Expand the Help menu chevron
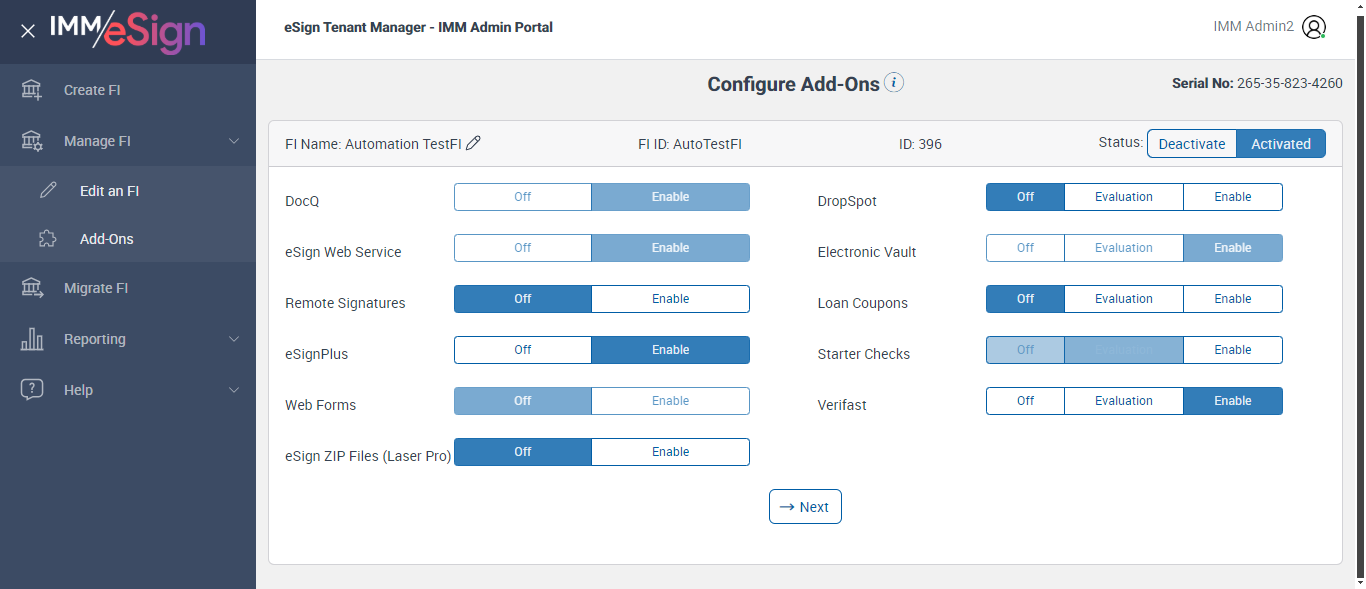 point(234,390)
